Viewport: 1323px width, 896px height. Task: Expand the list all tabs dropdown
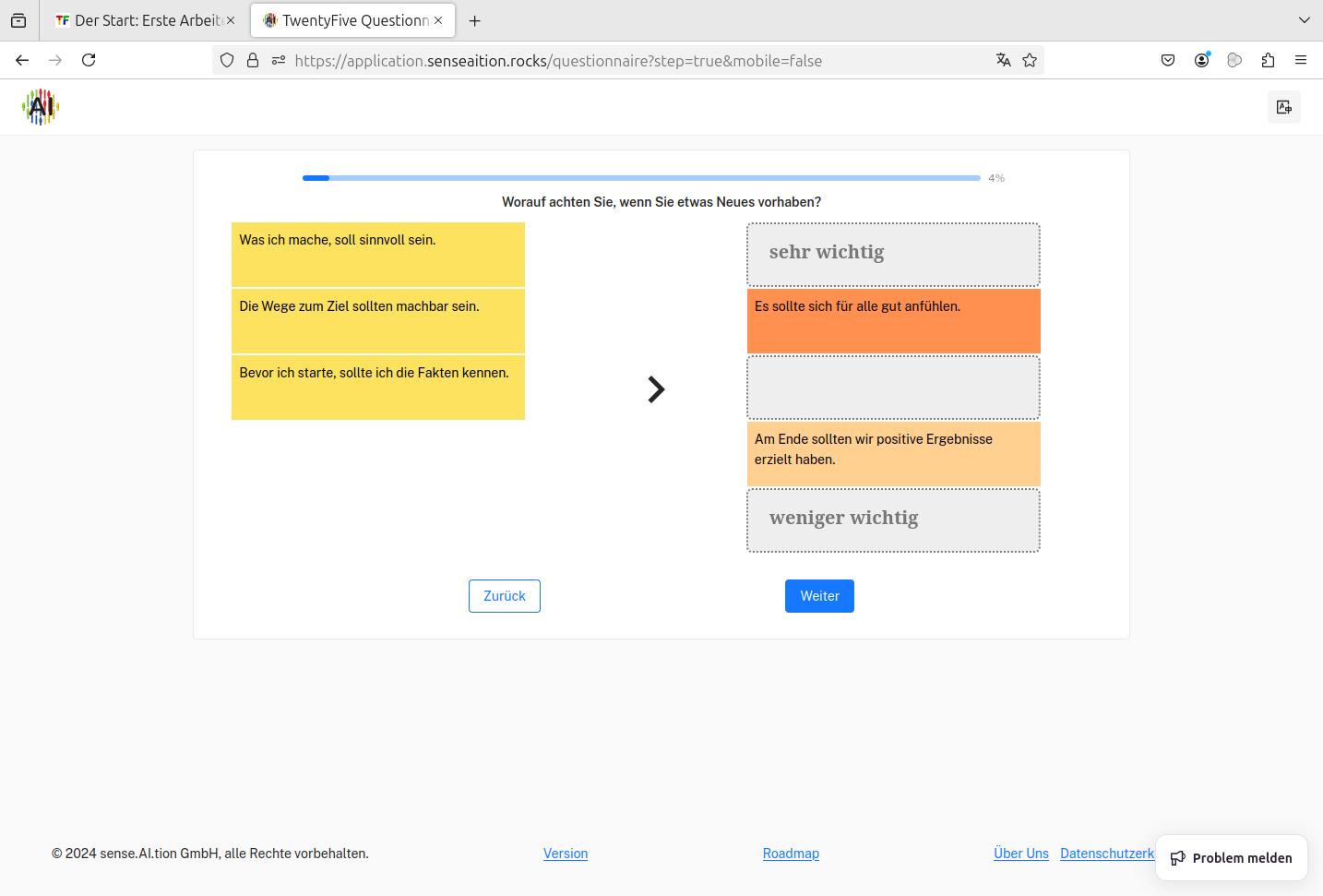tap(1304, 20)
